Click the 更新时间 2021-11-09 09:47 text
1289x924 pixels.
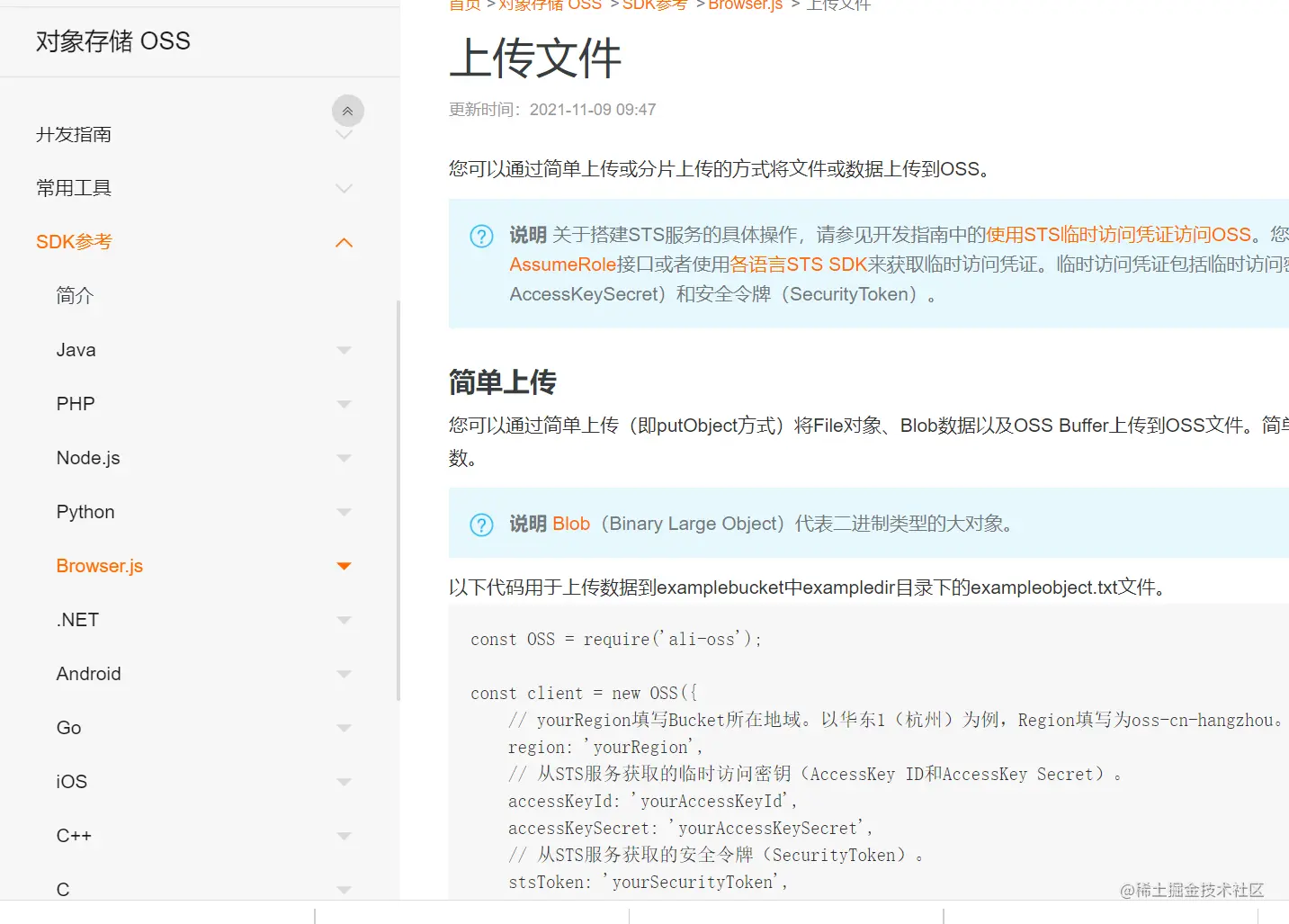click(x=552, y=110)
